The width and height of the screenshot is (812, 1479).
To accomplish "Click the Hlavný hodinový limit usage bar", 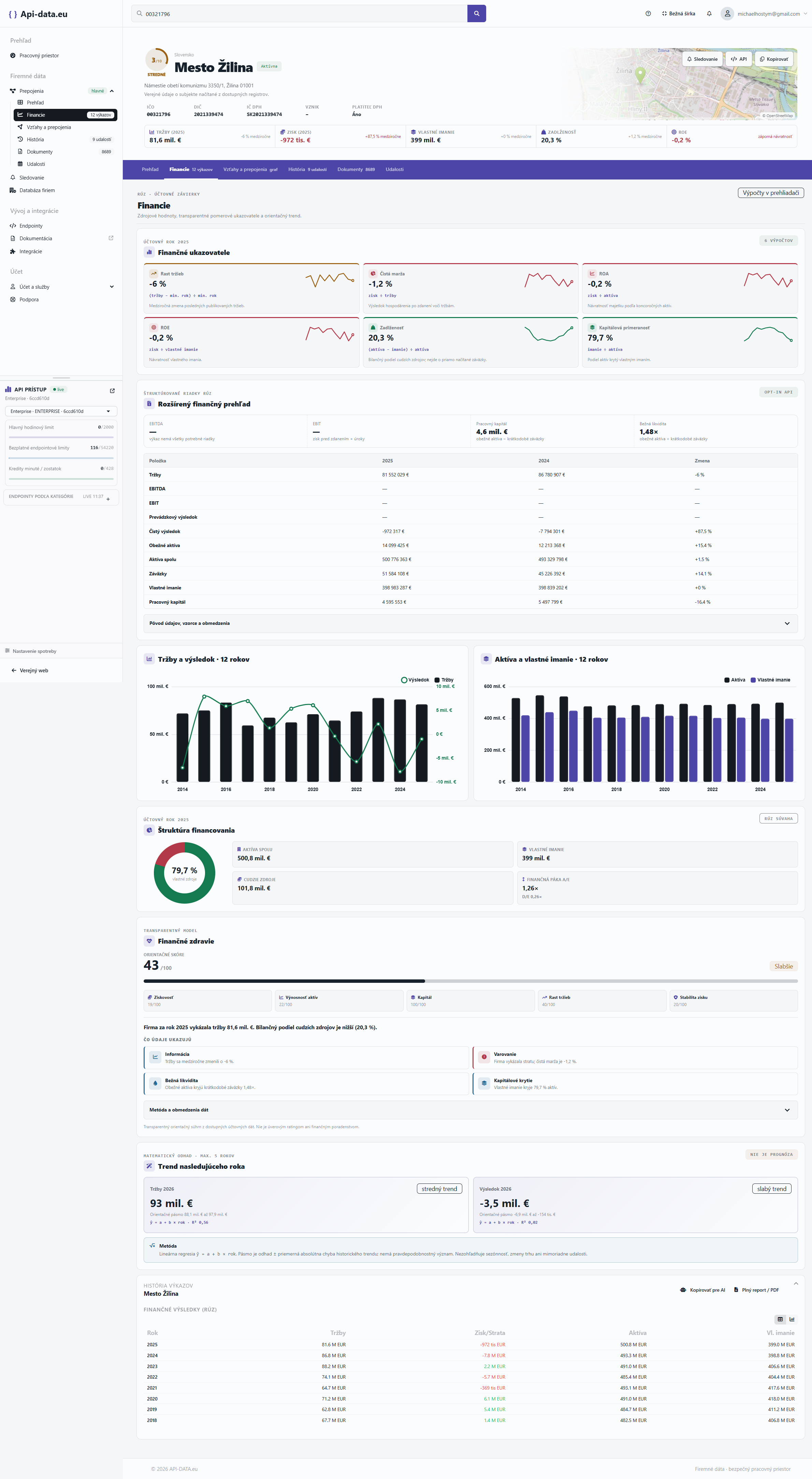I will click(61, 437).
